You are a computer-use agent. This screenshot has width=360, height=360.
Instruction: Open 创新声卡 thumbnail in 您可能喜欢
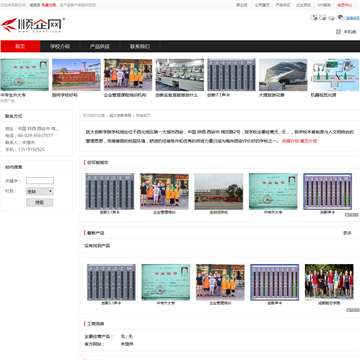coord(328,191)
